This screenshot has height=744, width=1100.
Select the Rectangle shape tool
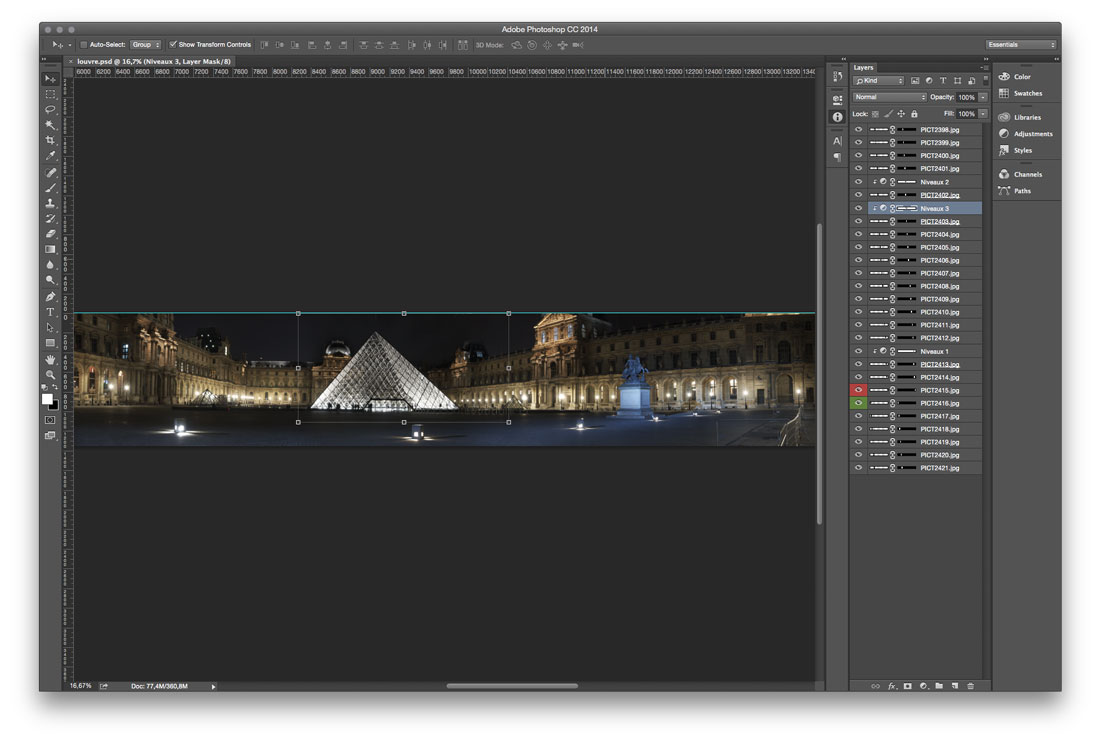click(50, 344)
